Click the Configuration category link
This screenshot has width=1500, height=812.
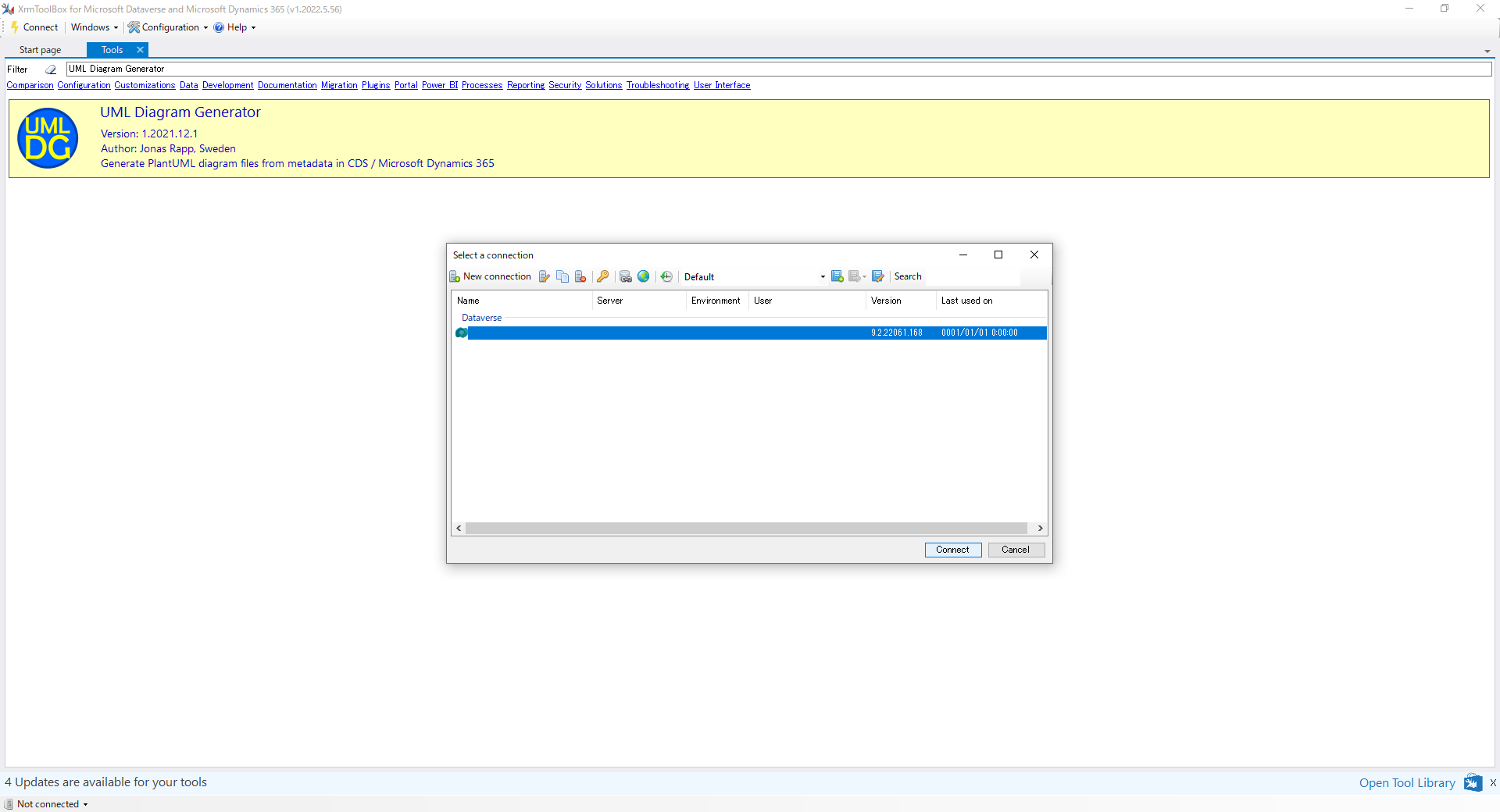(84, 85)
